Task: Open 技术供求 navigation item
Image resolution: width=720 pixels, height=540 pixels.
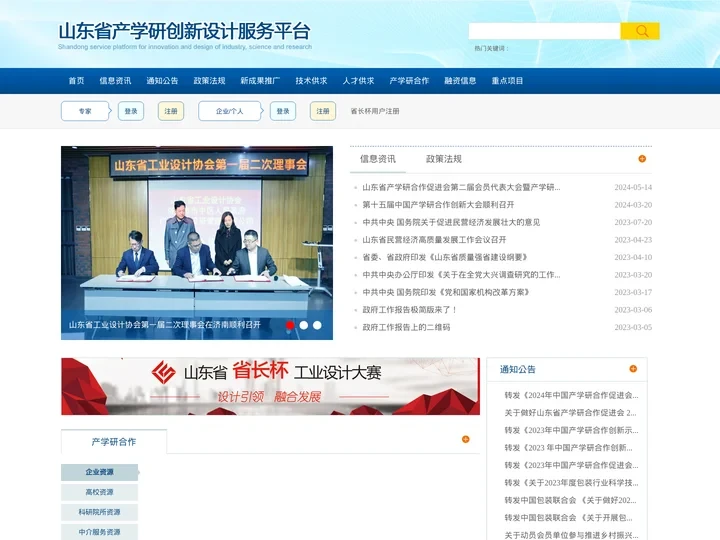Action: [x=311, y=81]
